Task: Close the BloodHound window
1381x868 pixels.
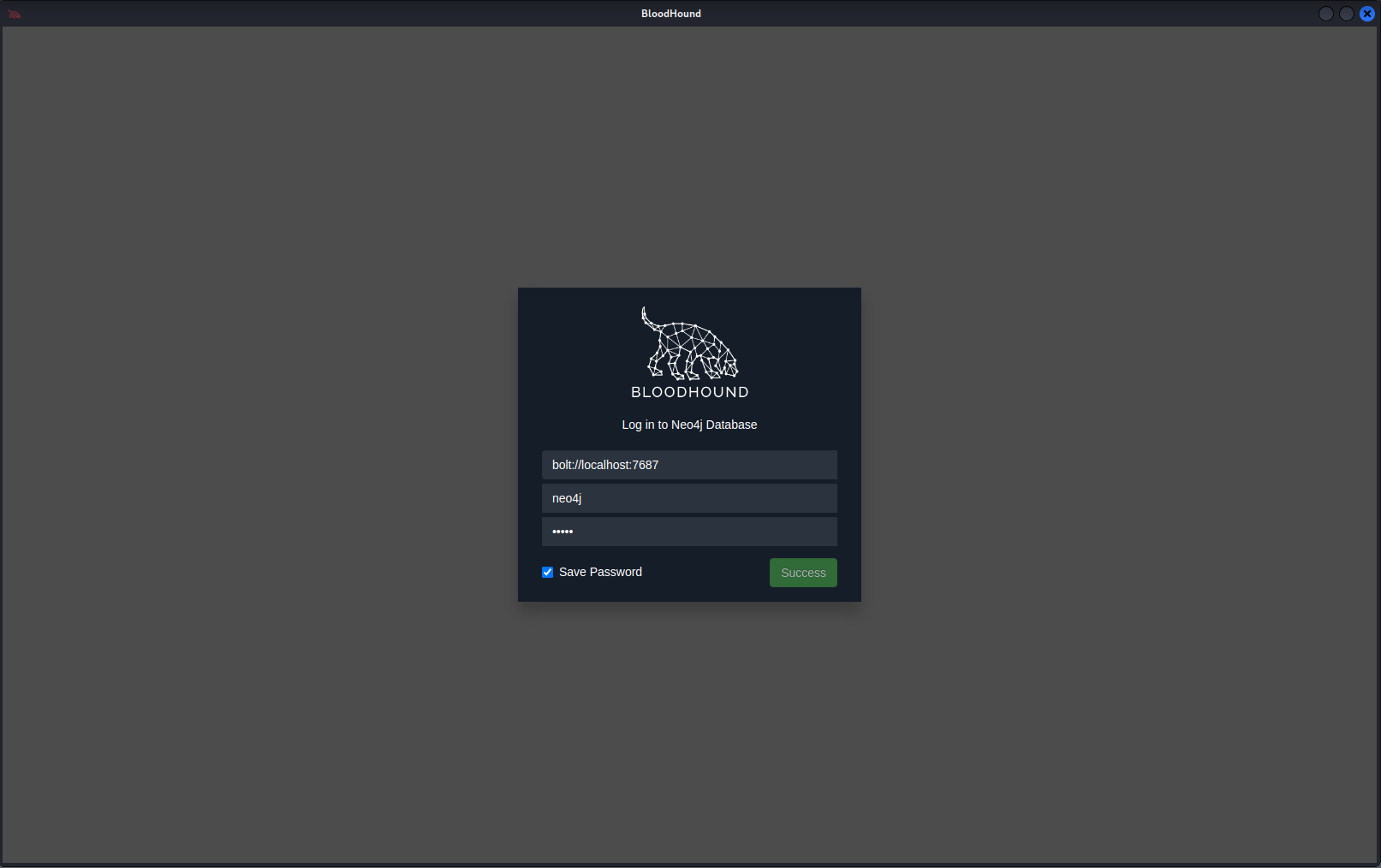Action: [x=1367, y=14]
